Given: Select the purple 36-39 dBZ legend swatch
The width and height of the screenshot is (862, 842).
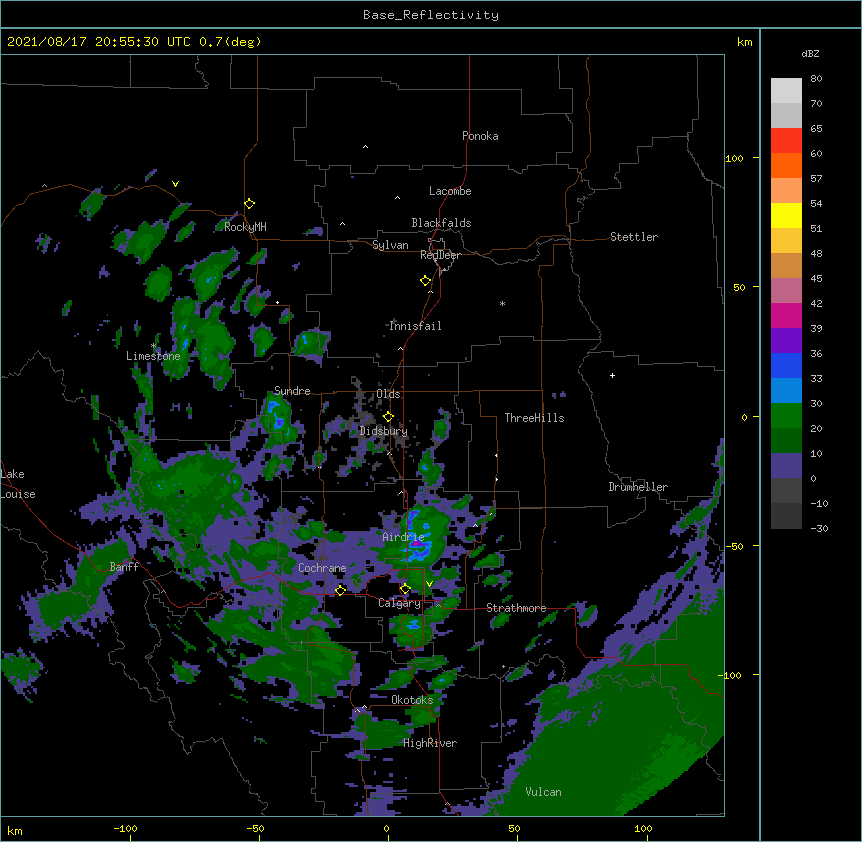Looking at the screenshot, I should (x=786, y=340).
